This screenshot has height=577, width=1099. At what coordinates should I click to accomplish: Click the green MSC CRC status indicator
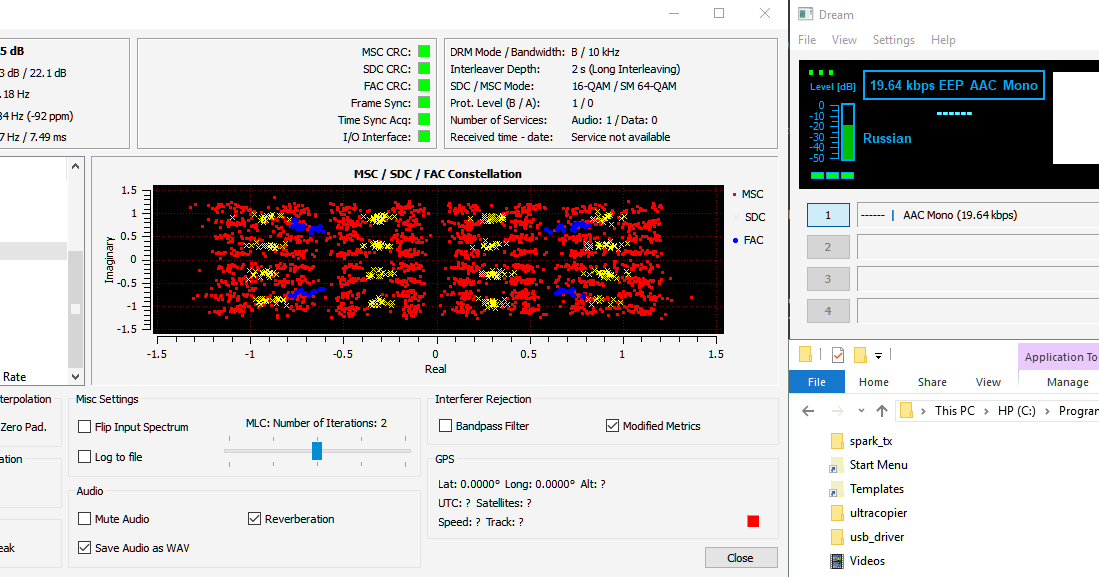[424, 50]
